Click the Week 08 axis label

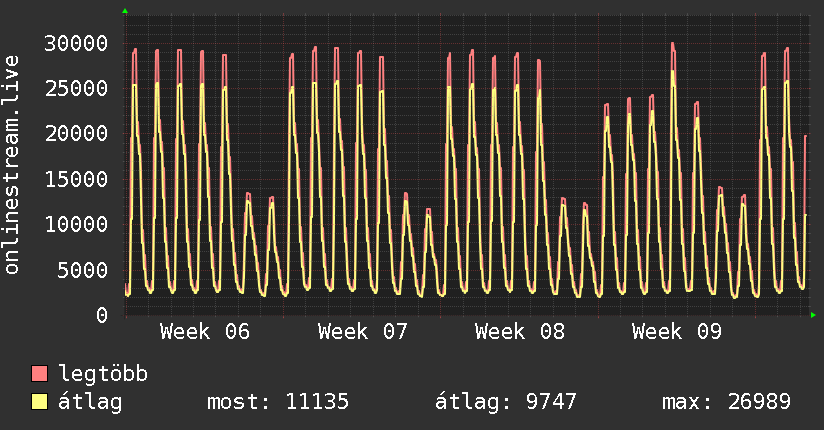click(x=519, y=332)
